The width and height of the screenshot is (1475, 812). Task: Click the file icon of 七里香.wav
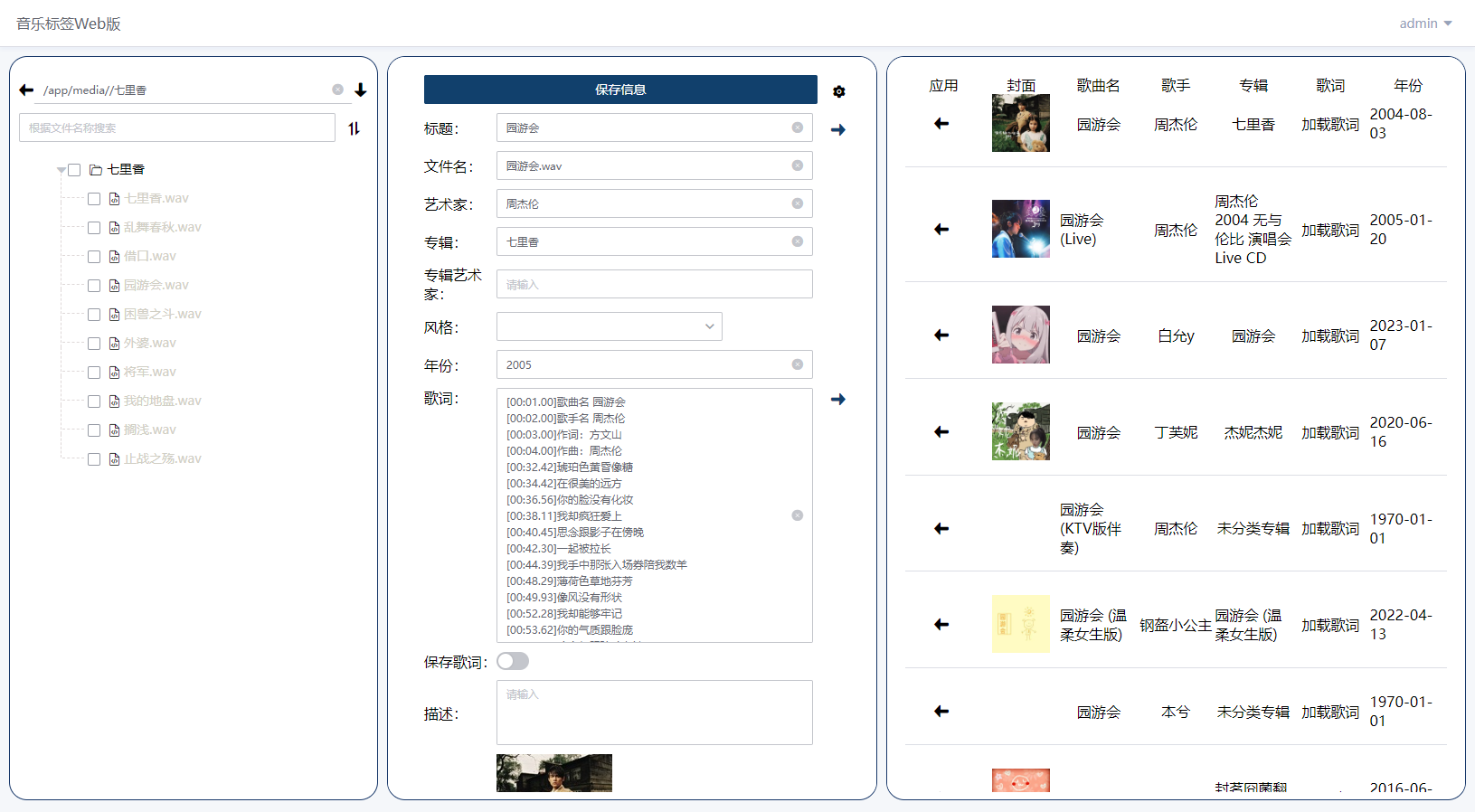(x=114, y=199)
